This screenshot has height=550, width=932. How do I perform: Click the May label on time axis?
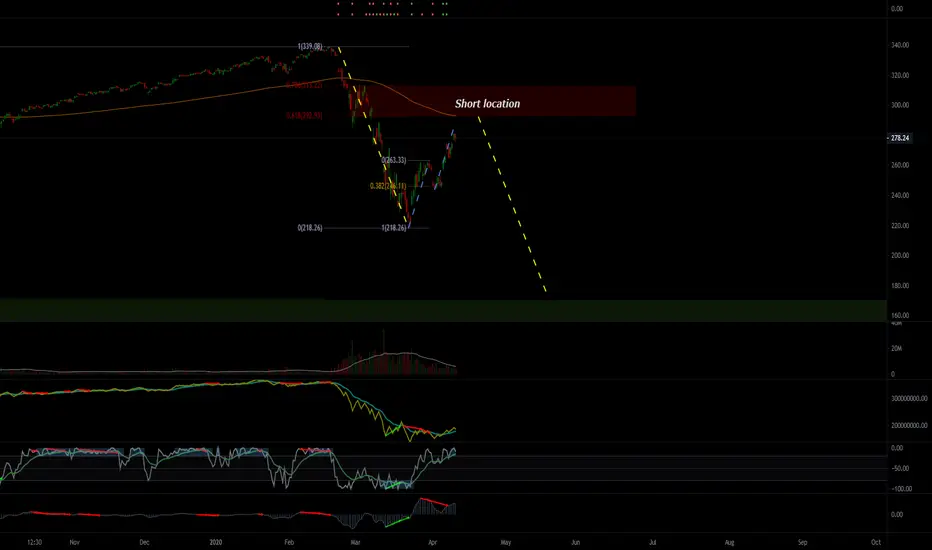click(506, 542)
